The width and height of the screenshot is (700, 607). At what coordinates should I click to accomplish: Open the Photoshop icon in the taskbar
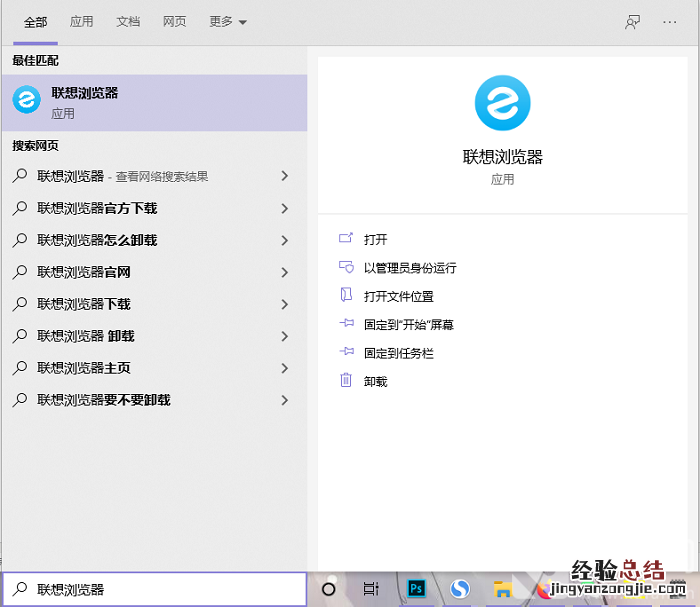click(416, 589)
